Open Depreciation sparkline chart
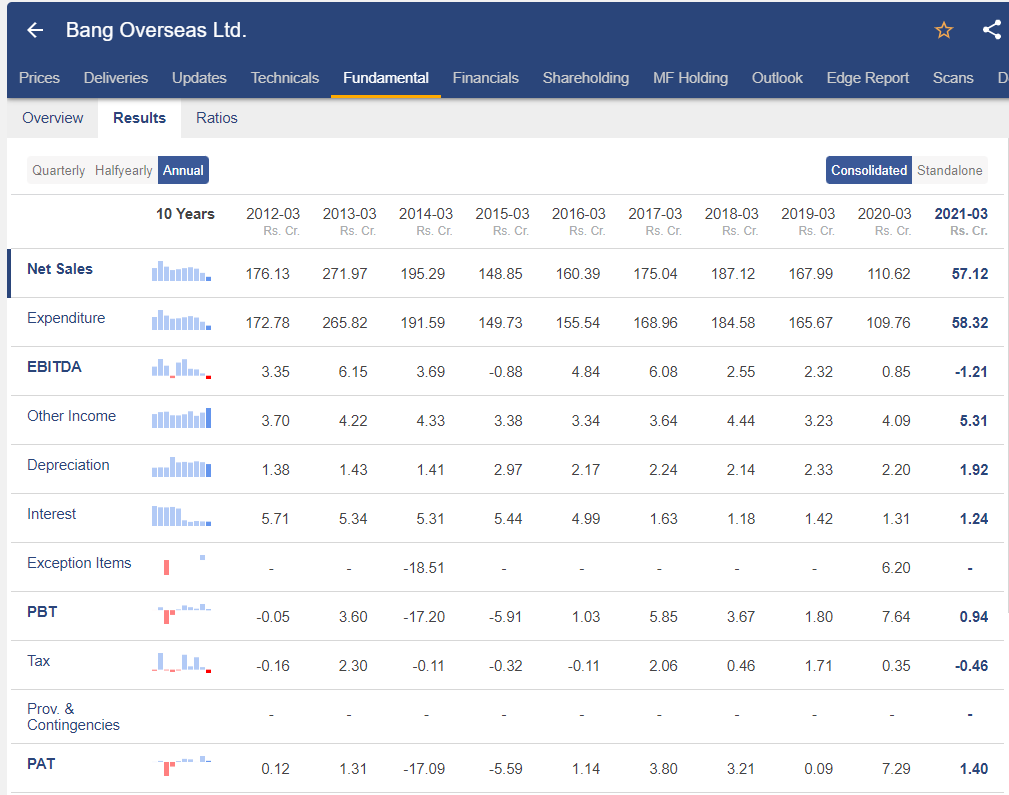1009x795 pixels. [x=181, y=467]
